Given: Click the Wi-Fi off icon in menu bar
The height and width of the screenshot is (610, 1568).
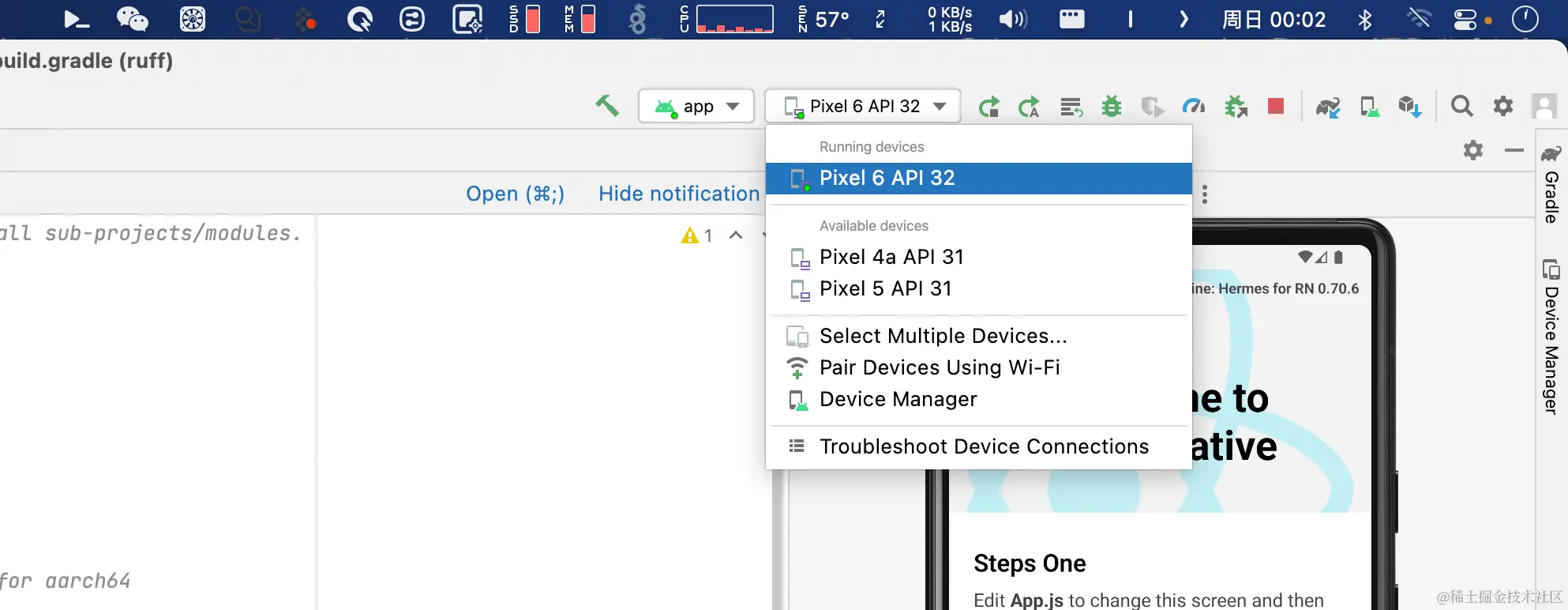Looking at the screenshot, I should tap(1419, 18).
